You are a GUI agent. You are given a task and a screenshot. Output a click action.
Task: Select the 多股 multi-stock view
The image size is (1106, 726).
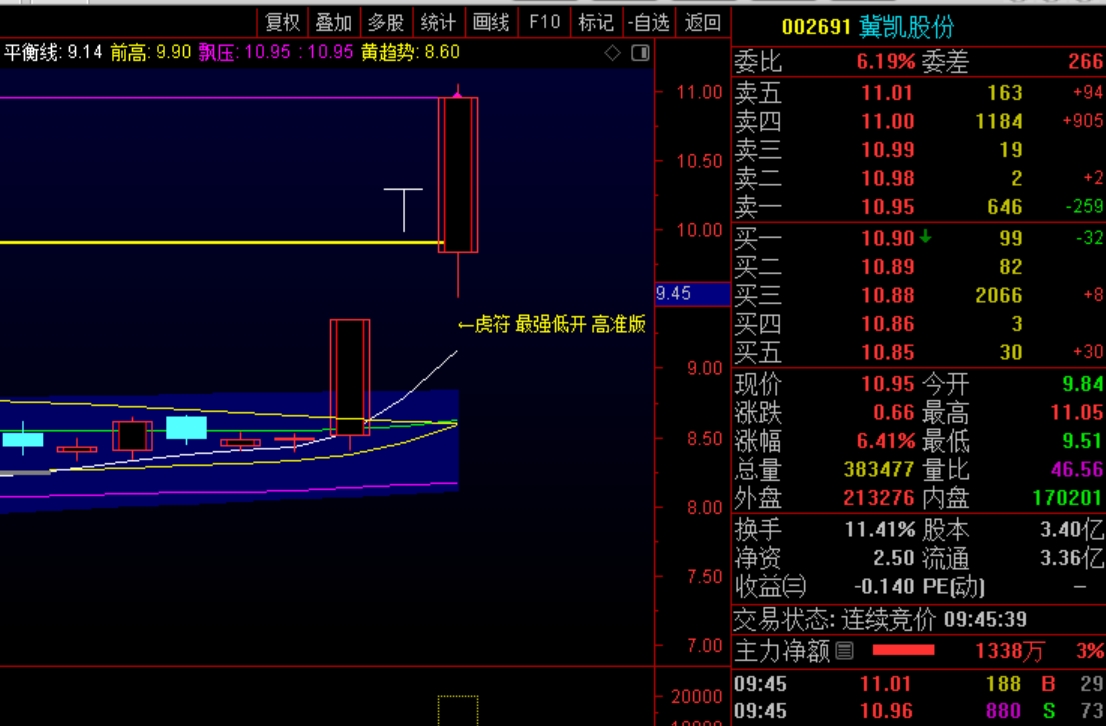pyautogui.click(x=386, y=23)
